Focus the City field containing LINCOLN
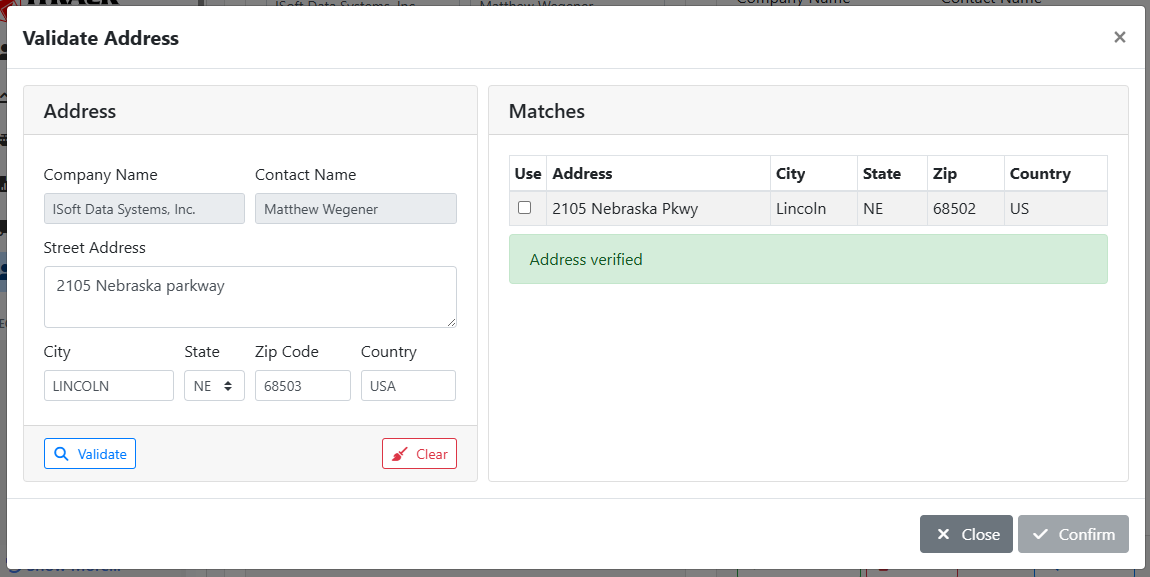1150x577 pixels. [x=108, y=386]
